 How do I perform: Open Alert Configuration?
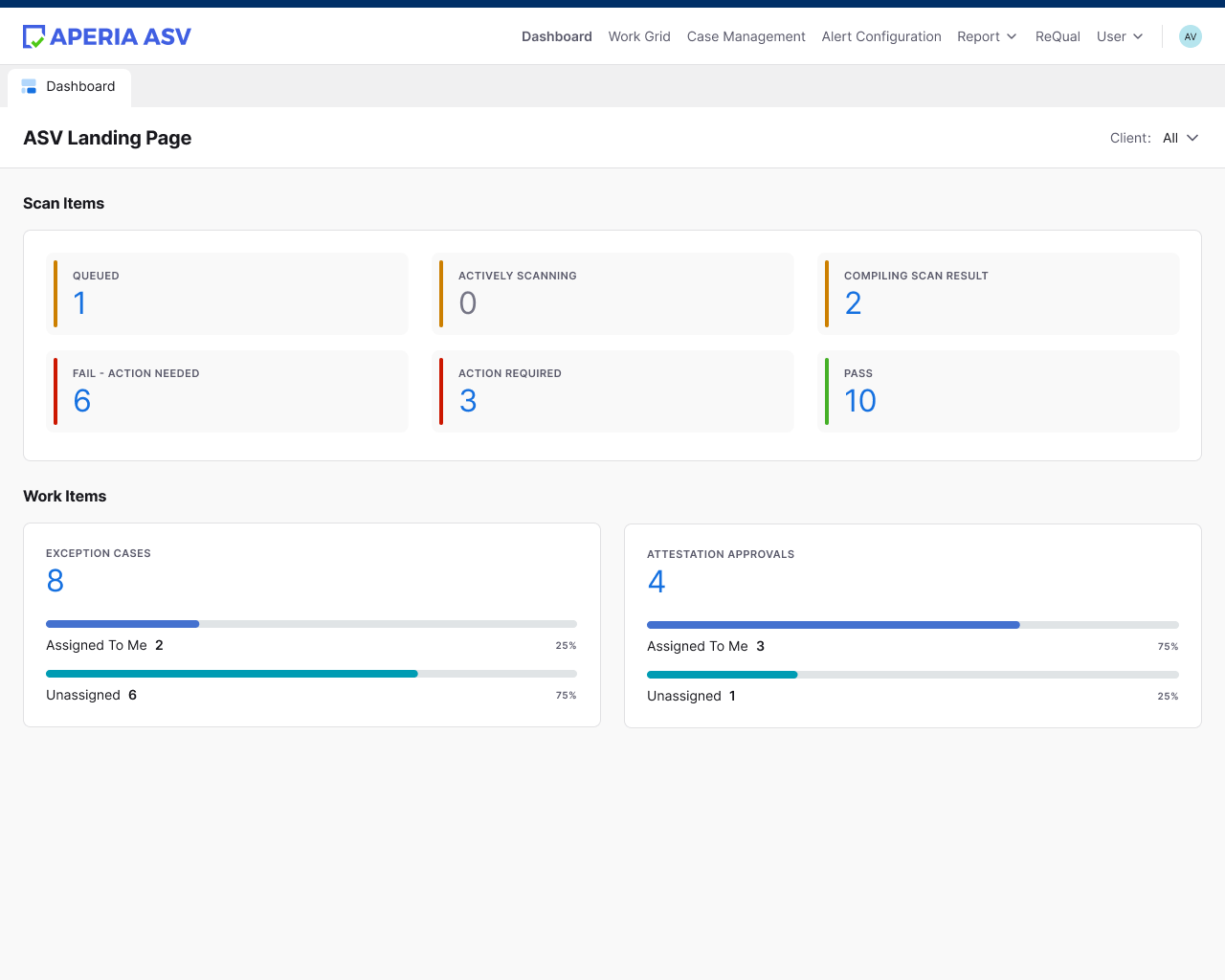click(x=881, y=36)
